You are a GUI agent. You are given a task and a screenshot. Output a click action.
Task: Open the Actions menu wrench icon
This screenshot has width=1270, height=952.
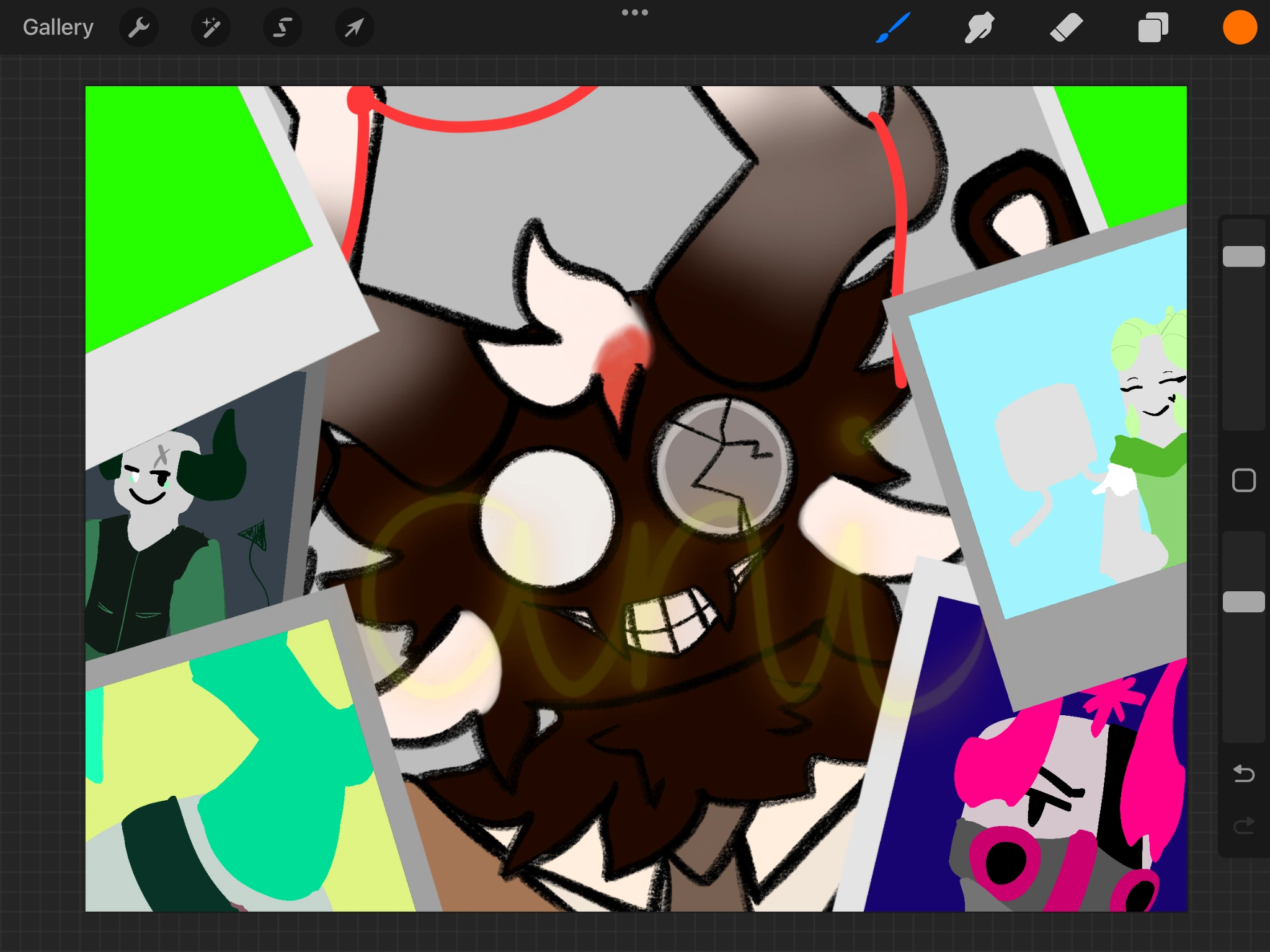click(x=139, y=27)
